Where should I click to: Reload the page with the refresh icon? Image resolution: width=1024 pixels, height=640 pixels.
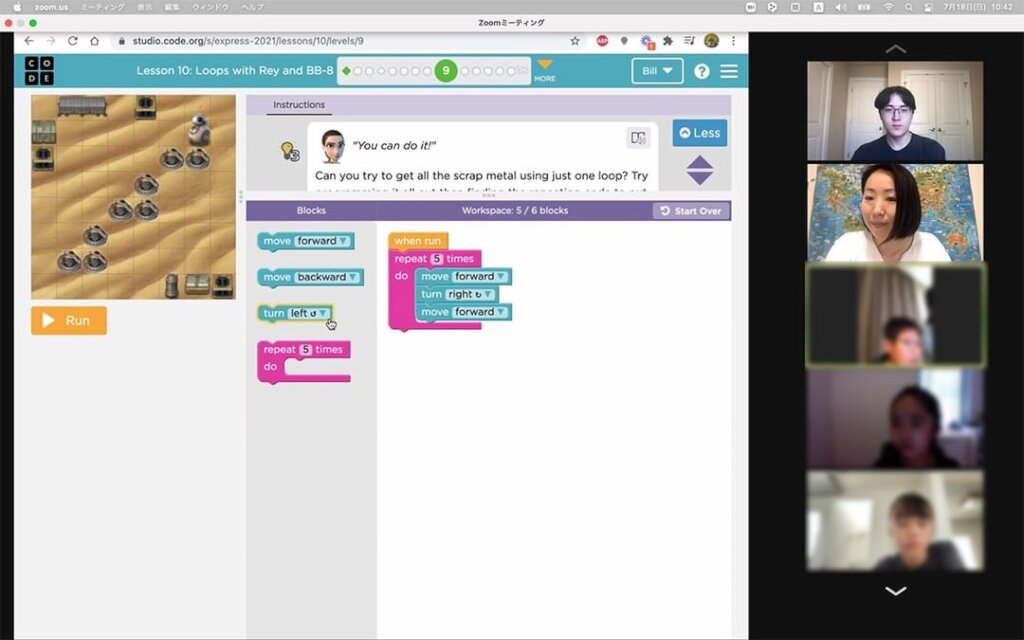(x=72, y=40)
